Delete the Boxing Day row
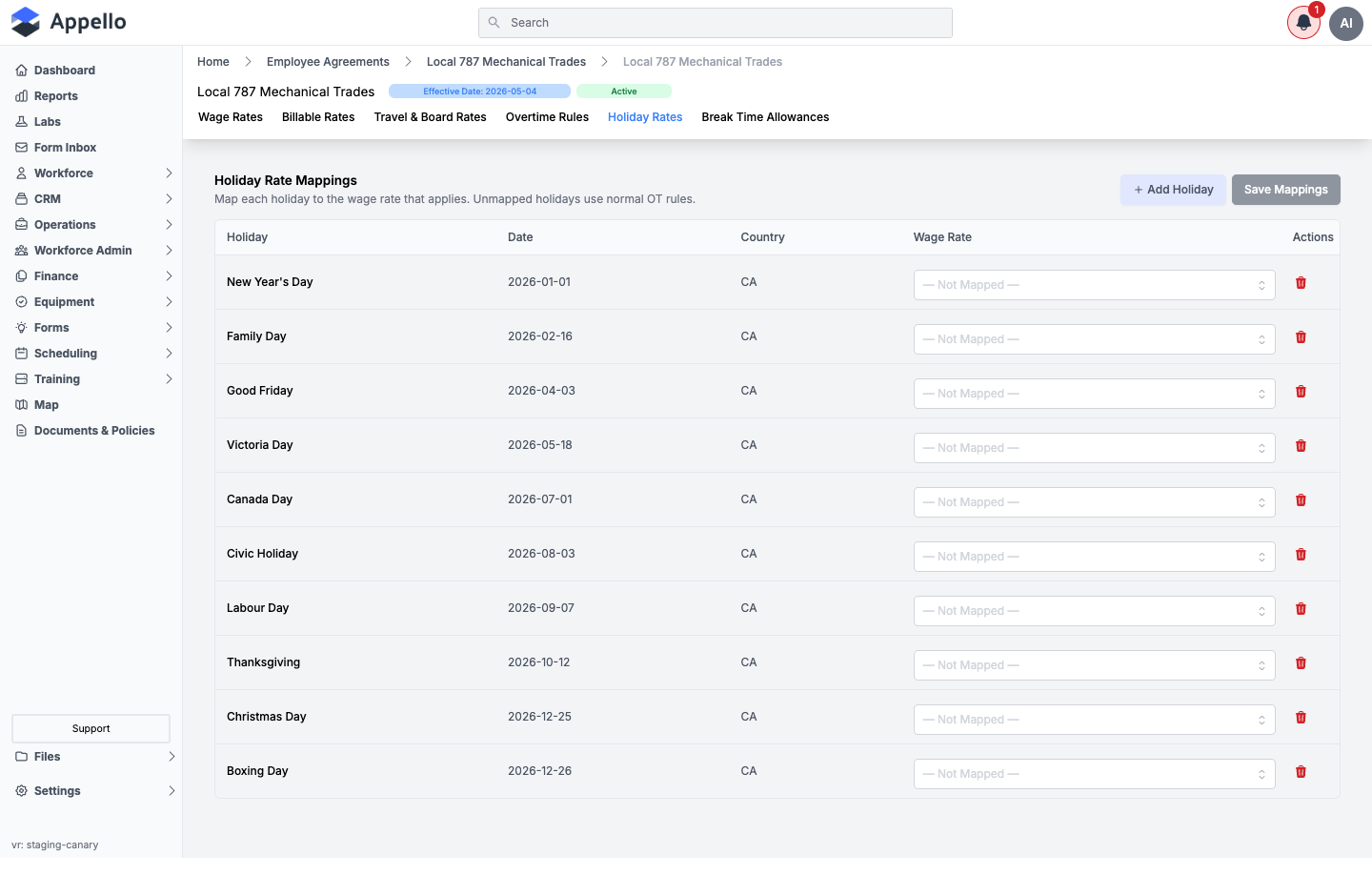Viewport: 1372px width, 875px height. 1301,772
